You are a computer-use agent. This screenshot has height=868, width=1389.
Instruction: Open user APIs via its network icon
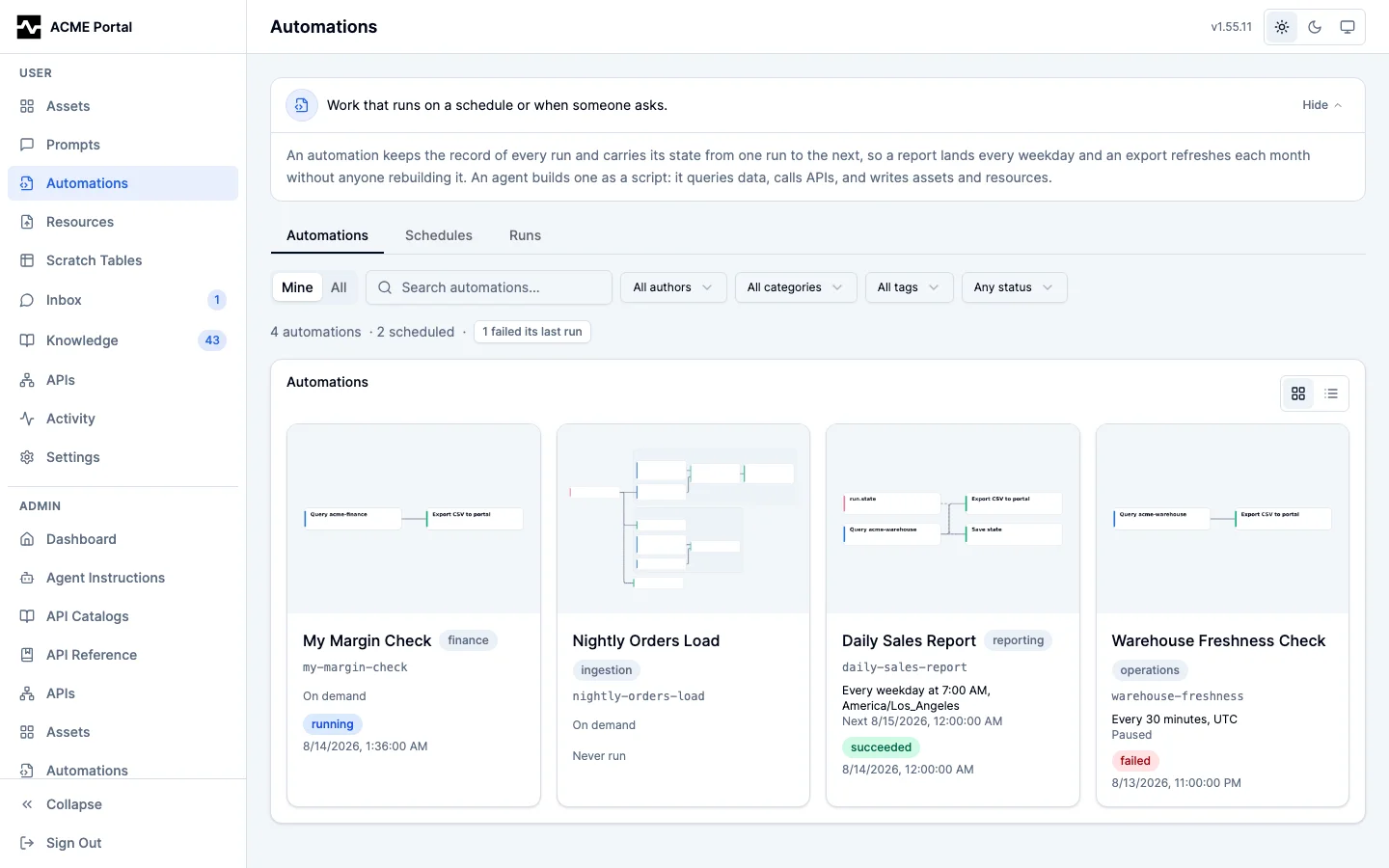(x=27, y=380)
